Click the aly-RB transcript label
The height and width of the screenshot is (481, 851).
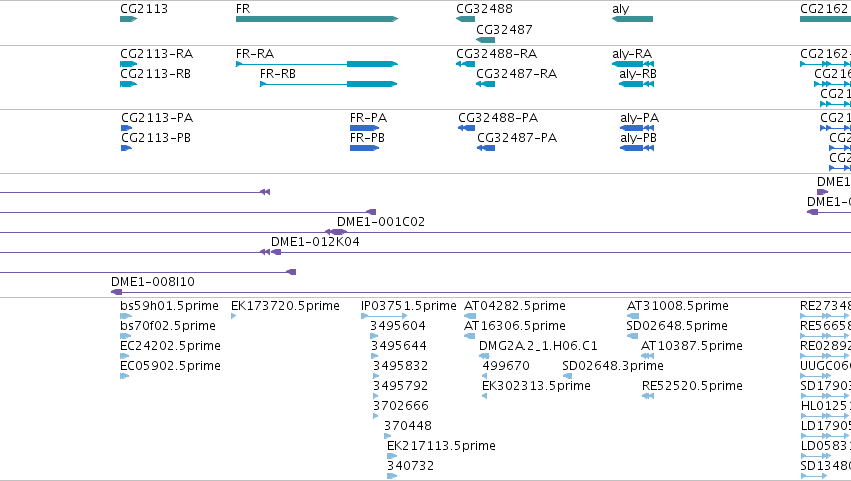pyautogui.click(x=638, y=74)
